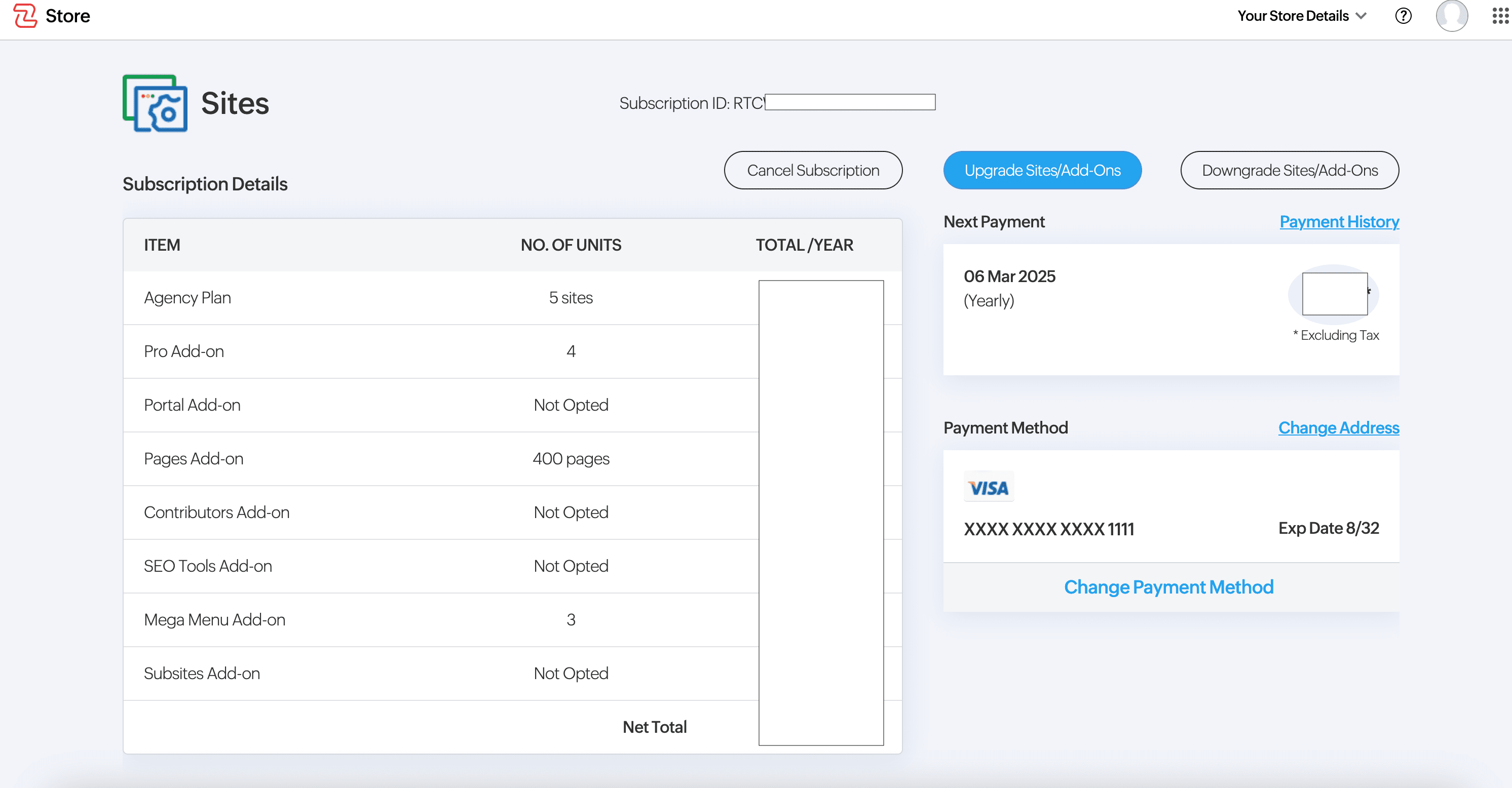The width and height of the screenshot is (1512, 788).
Task: Click the card number XXXX XXXX XXXX 1111
Action: point(1048,529)
